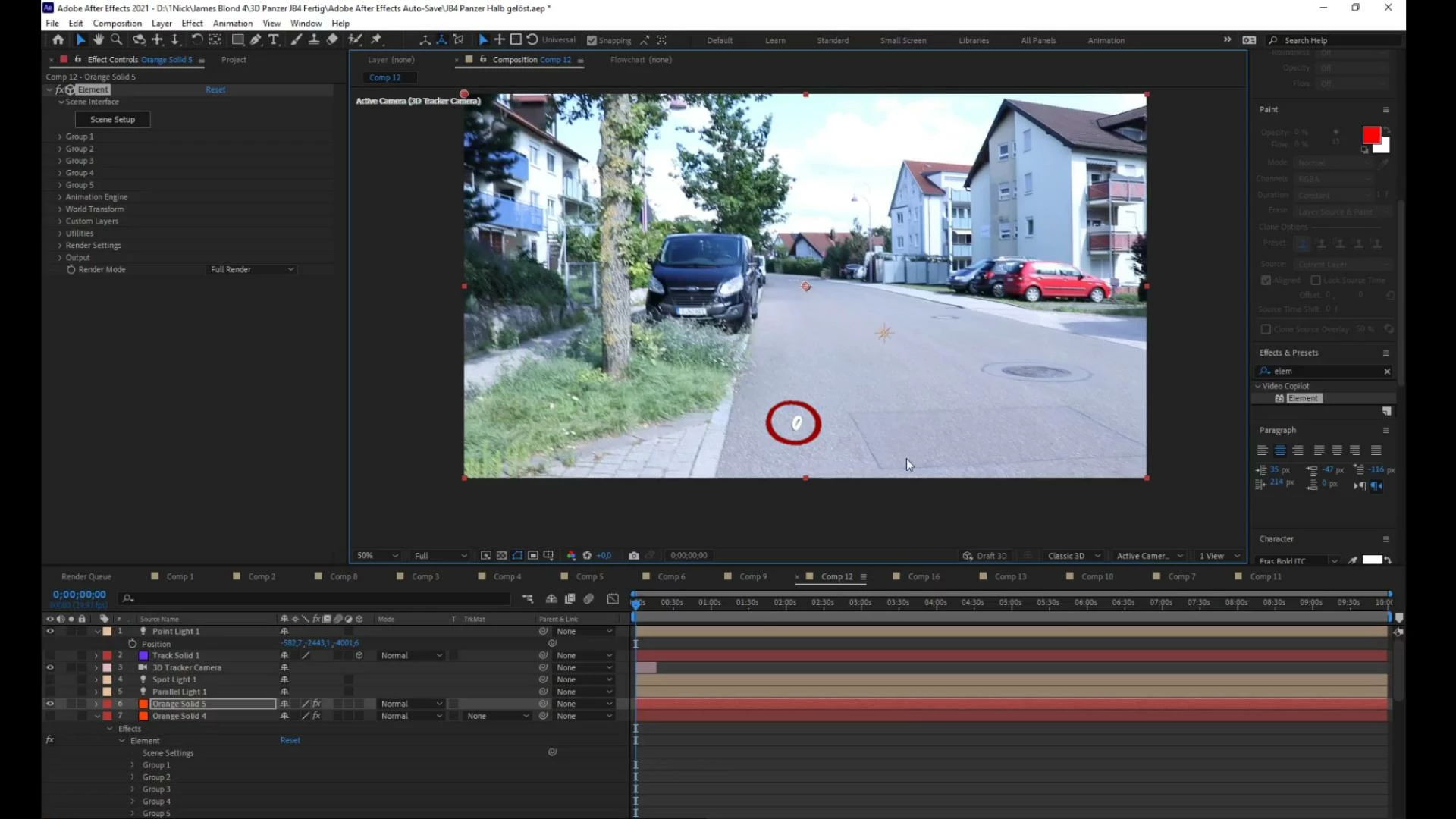1456x819 pixels.
Task: Select the Type tool
Action: [x=274, y=39]
